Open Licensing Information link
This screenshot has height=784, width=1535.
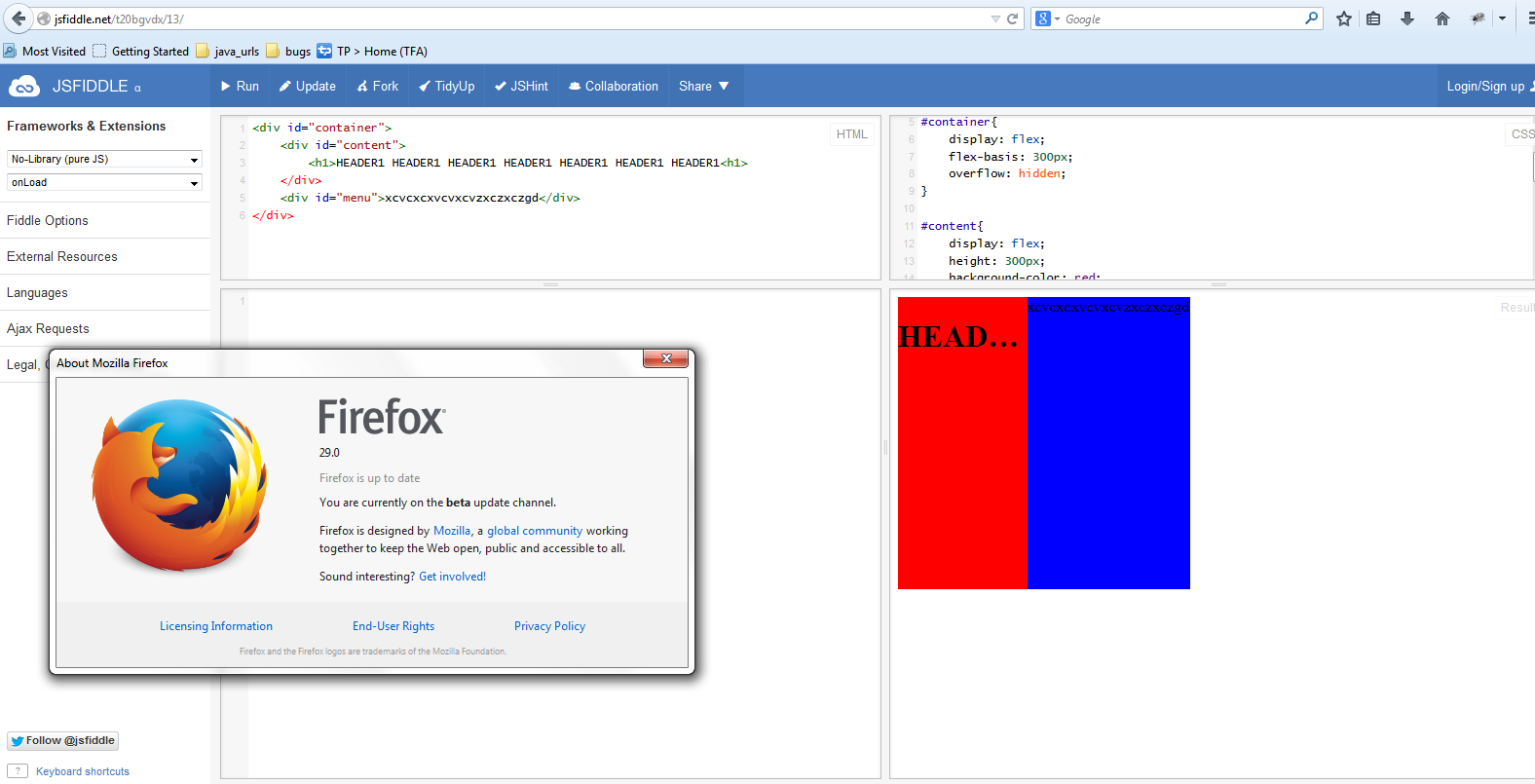216,626
